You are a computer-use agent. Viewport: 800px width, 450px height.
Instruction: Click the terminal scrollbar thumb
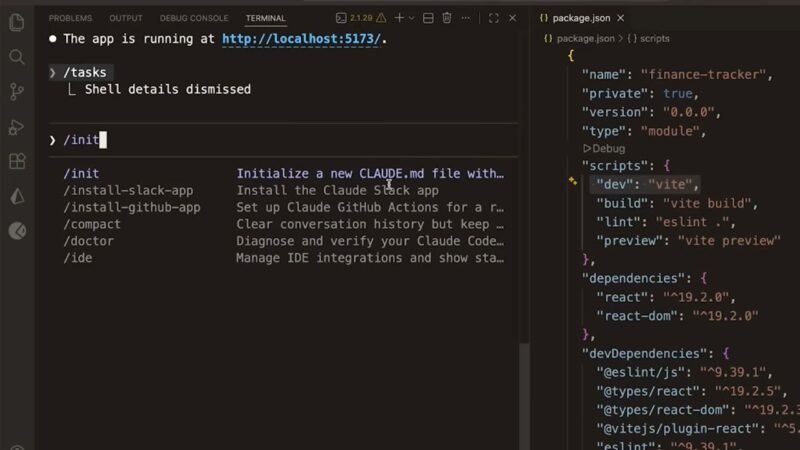click(524, 396)
